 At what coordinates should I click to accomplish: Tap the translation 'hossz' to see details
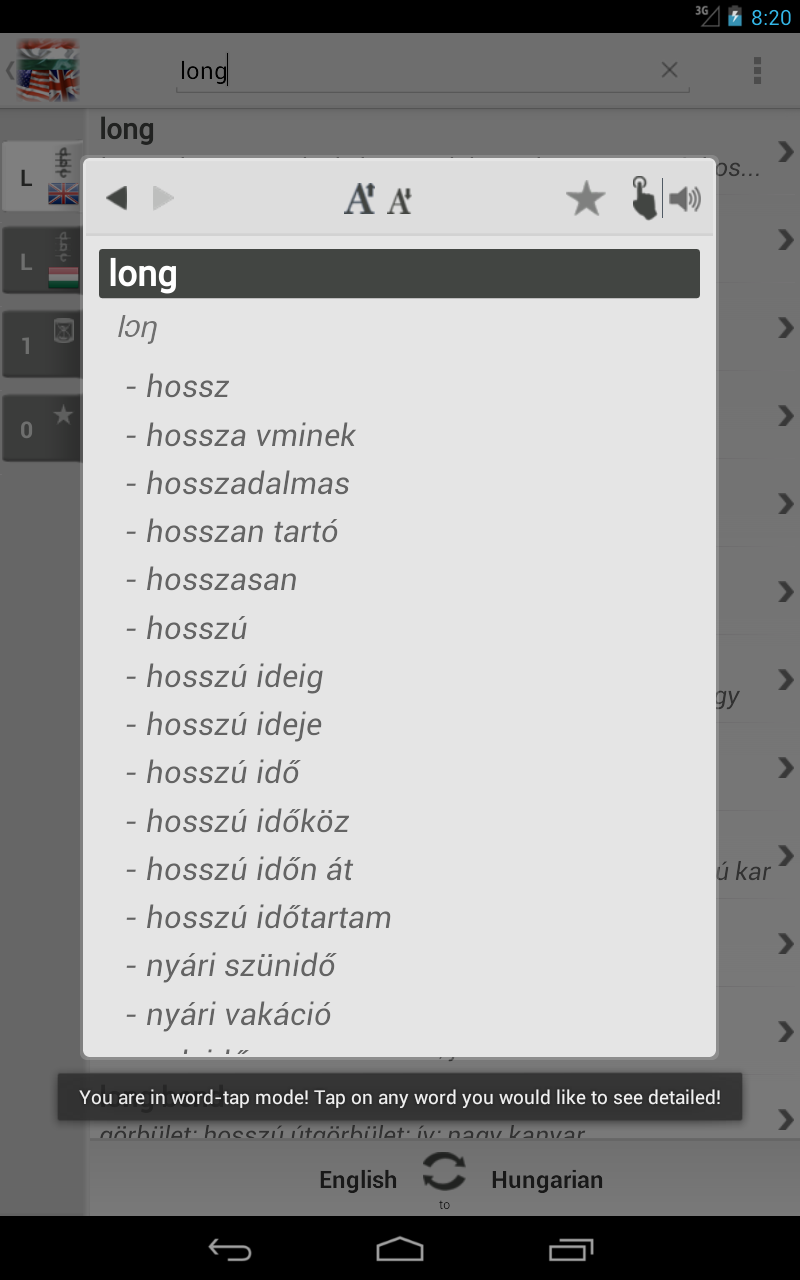(188, 386)
